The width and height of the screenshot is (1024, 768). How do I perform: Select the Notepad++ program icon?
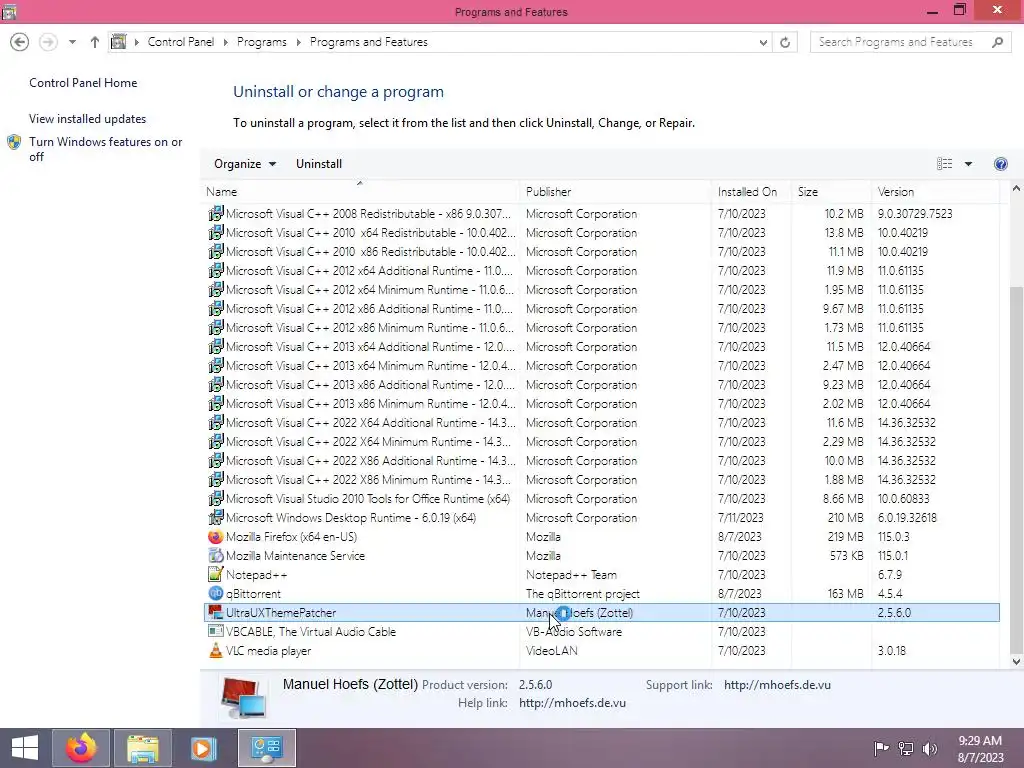click(x=216, y=575)
